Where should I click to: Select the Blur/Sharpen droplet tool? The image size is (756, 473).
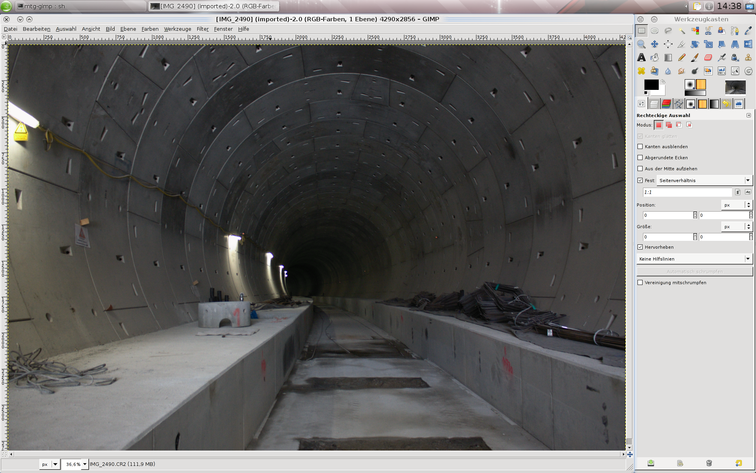coord(668,71)
